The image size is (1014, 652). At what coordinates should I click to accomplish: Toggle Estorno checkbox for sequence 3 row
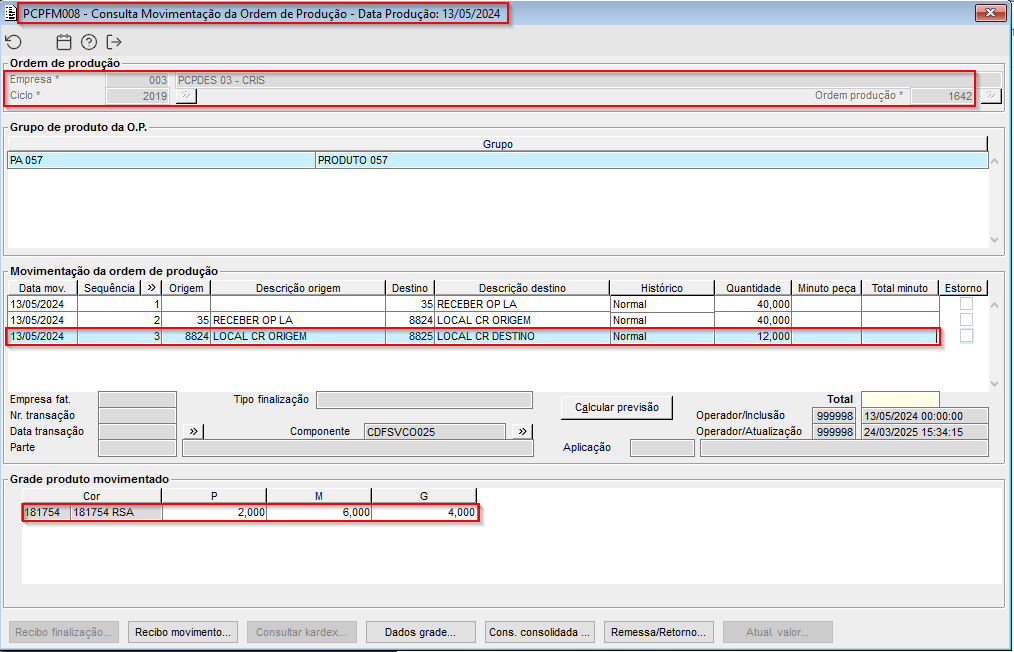coord(966,336)
